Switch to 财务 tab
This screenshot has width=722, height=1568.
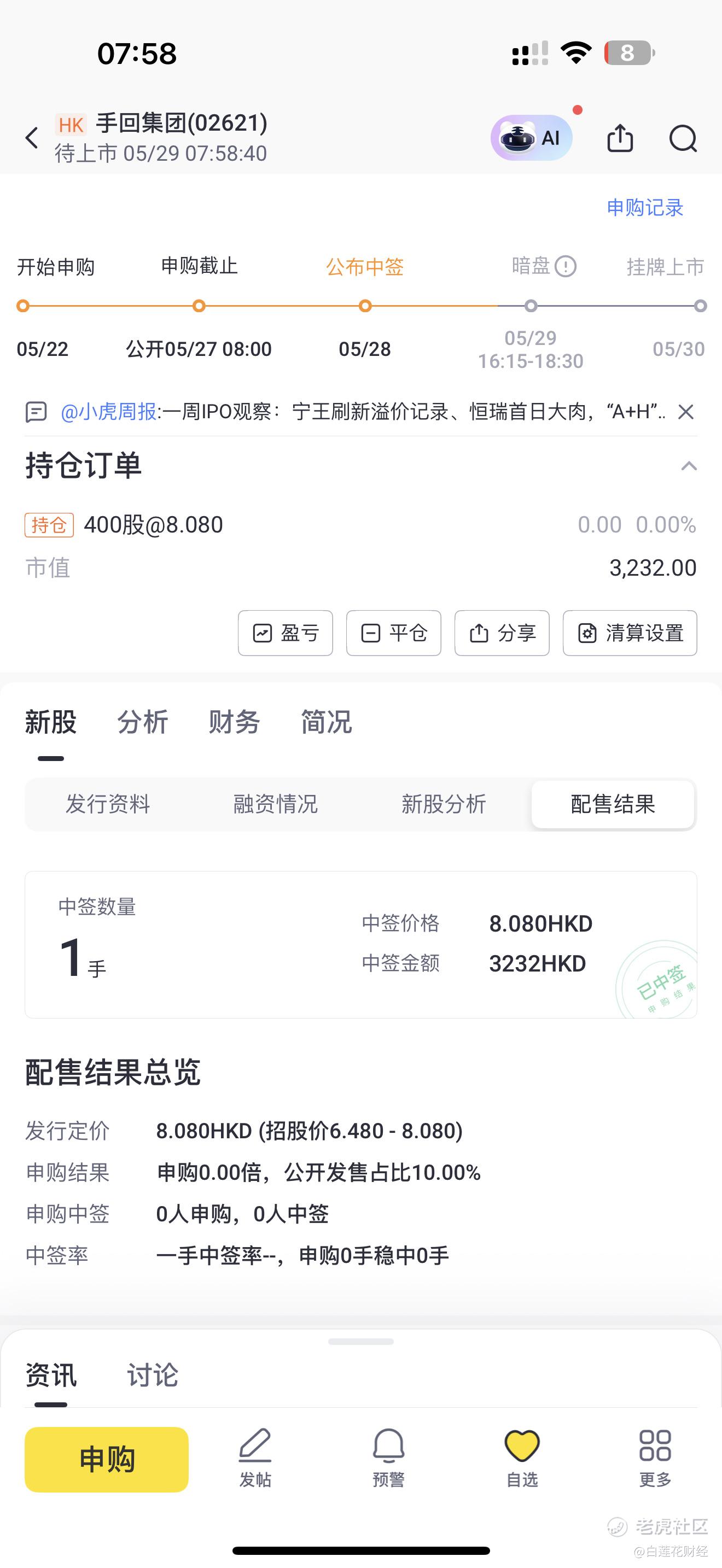(x=234, y=722)
